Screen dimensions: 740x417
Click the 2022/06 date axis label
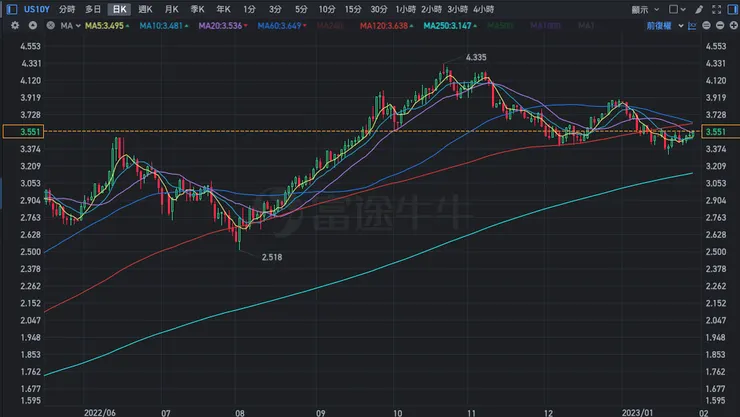point(100,413)
